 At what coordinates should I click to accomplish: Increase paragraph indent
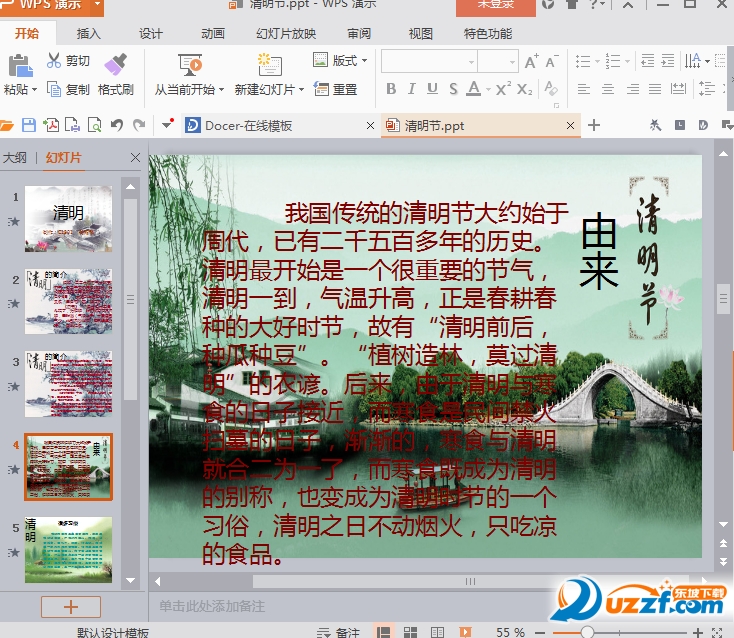(x=668, y=61)
